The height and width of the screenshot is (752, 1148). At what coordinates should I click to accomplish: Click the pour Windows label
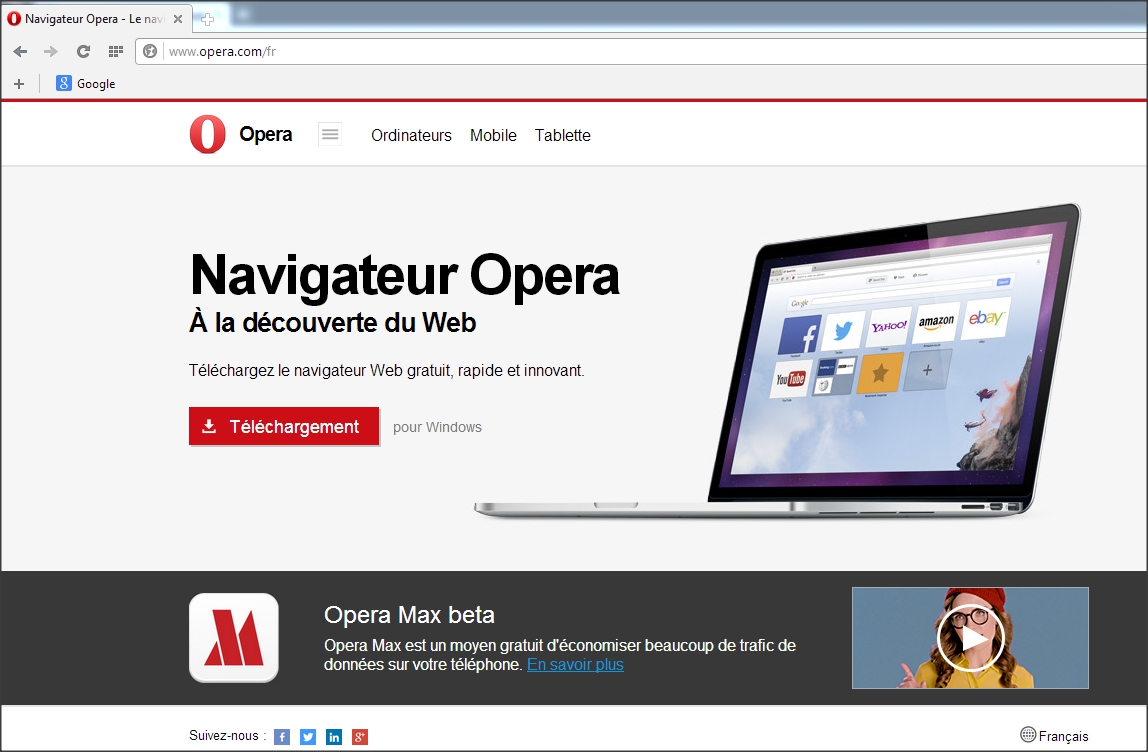(x=437, y=427)
